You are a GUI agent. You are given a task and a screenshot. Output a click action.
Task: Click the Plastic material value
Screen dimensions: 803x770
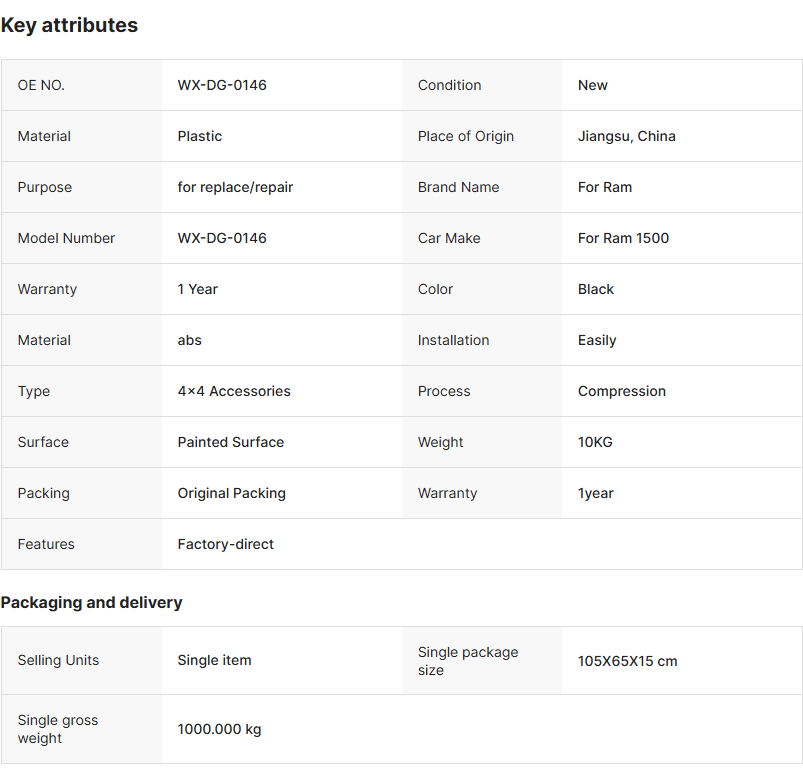tap(200, 136)
